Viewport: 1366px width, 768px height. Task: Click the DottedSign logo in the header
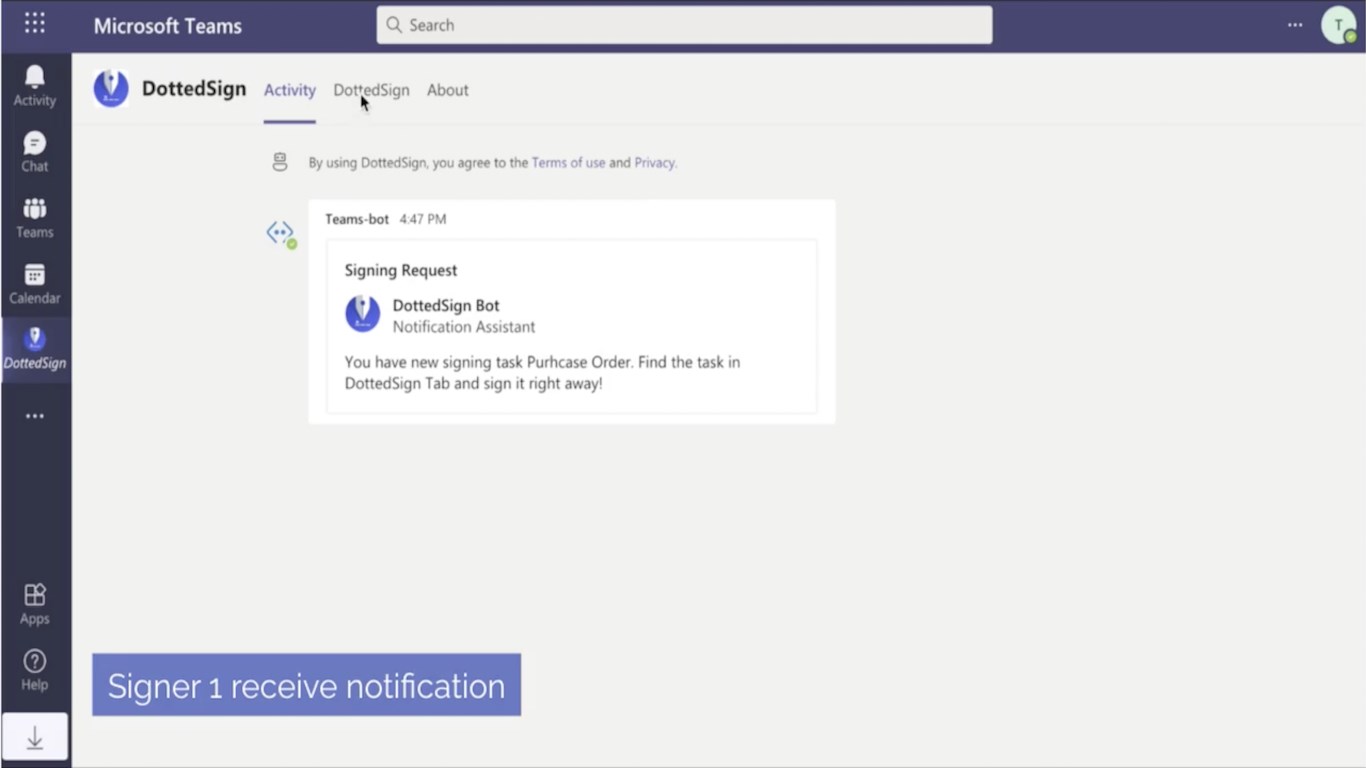click(111, 89)
